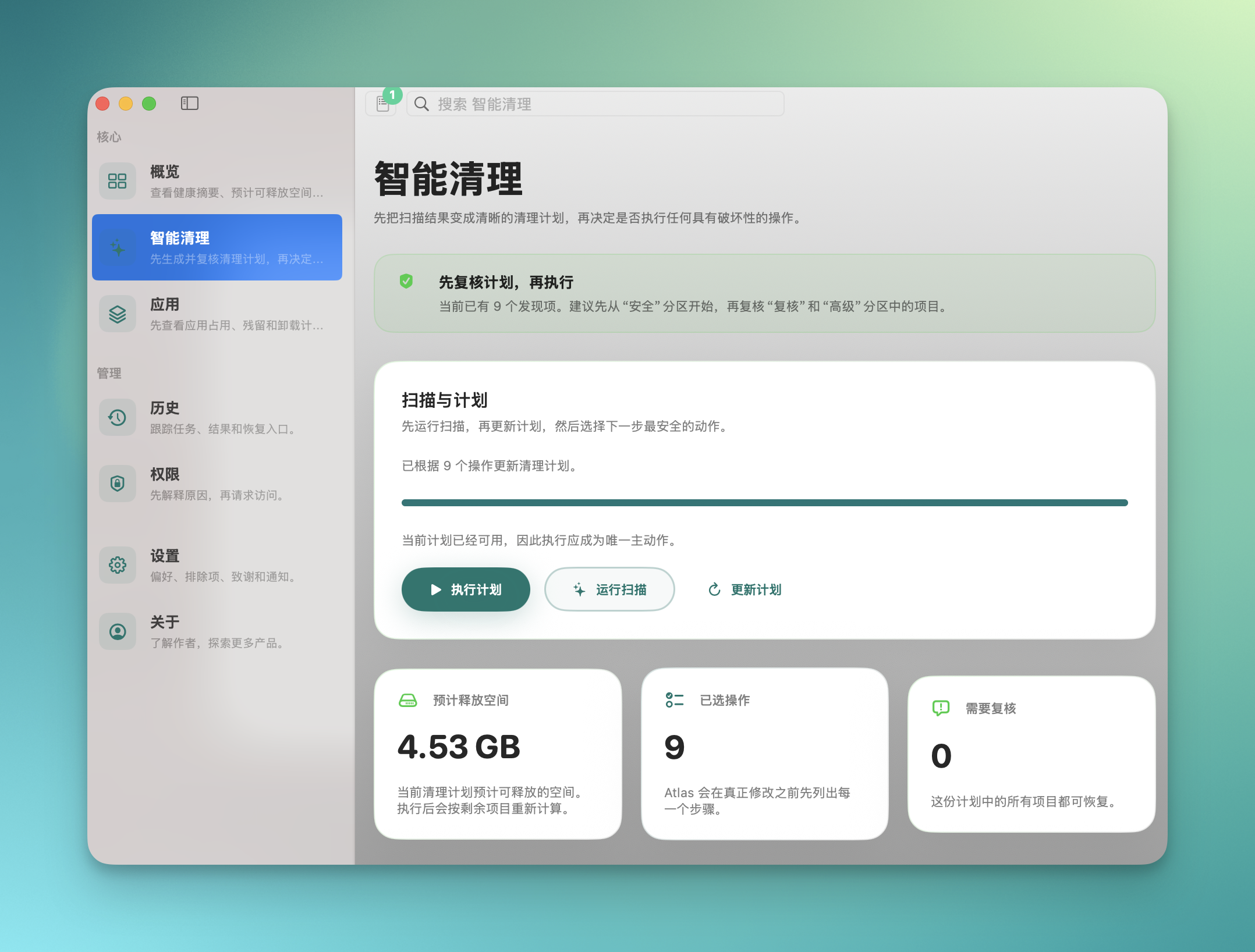
Task: Select the sparkle 智能清理 icon in sidebar
Action: coord(118,247)
